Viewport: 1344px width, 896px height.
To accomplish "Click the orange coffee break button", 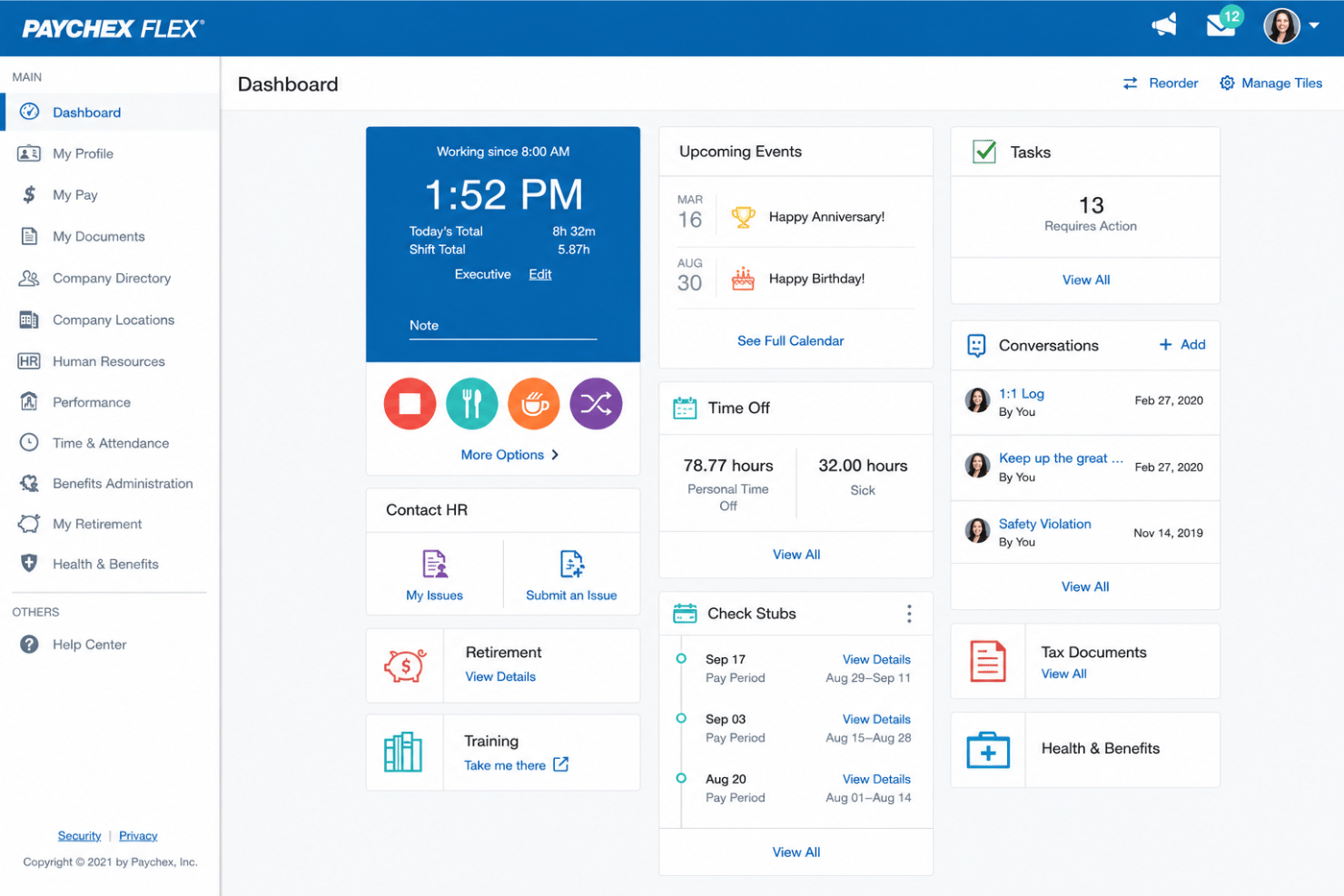I will tap(534, 403).
